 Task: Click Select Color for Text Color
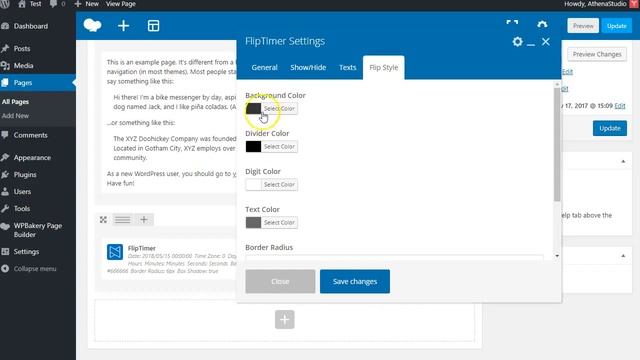279,222
